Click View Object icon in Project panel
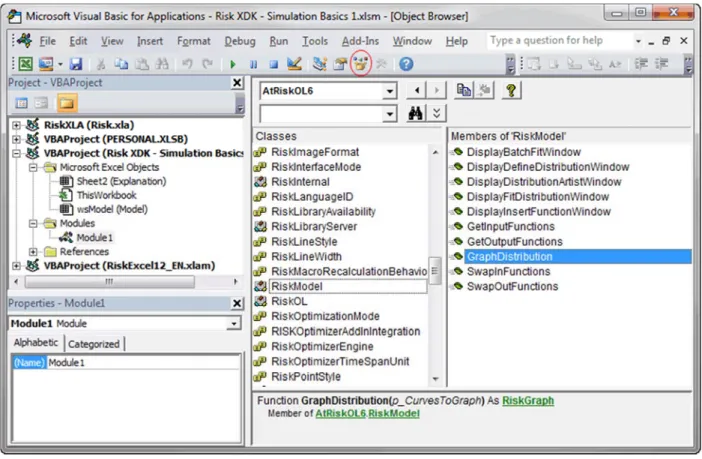 (41, 103)
